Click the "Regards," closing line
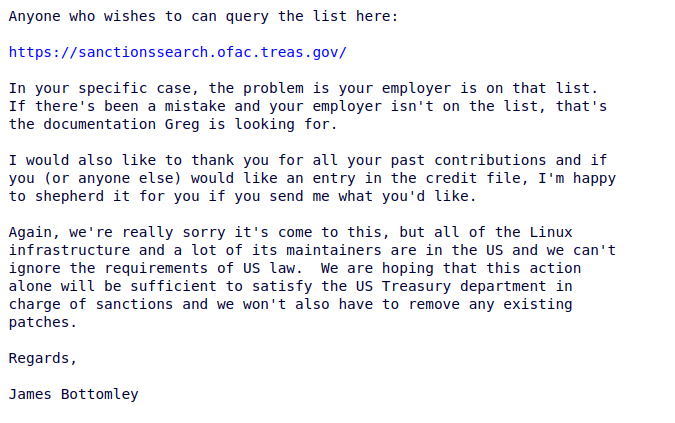Viewport: 675px width, 423px height. (x=42, y=358)
